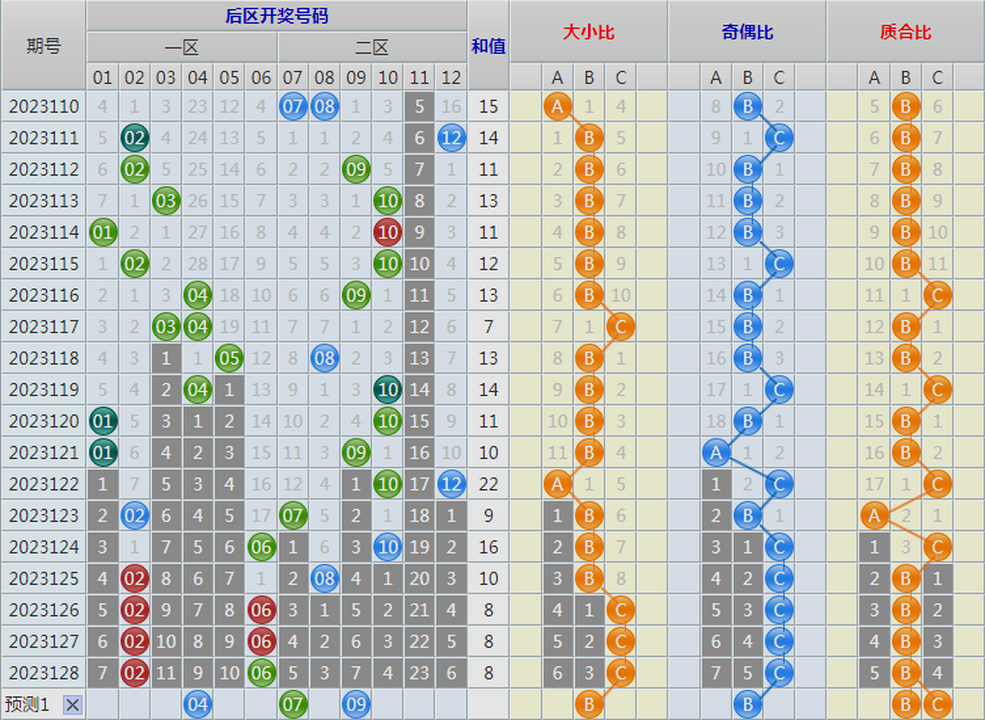This screenshot has width=985, height=720.
Task: Click green ball 09 in row 2023112
Action: point(356,169)
